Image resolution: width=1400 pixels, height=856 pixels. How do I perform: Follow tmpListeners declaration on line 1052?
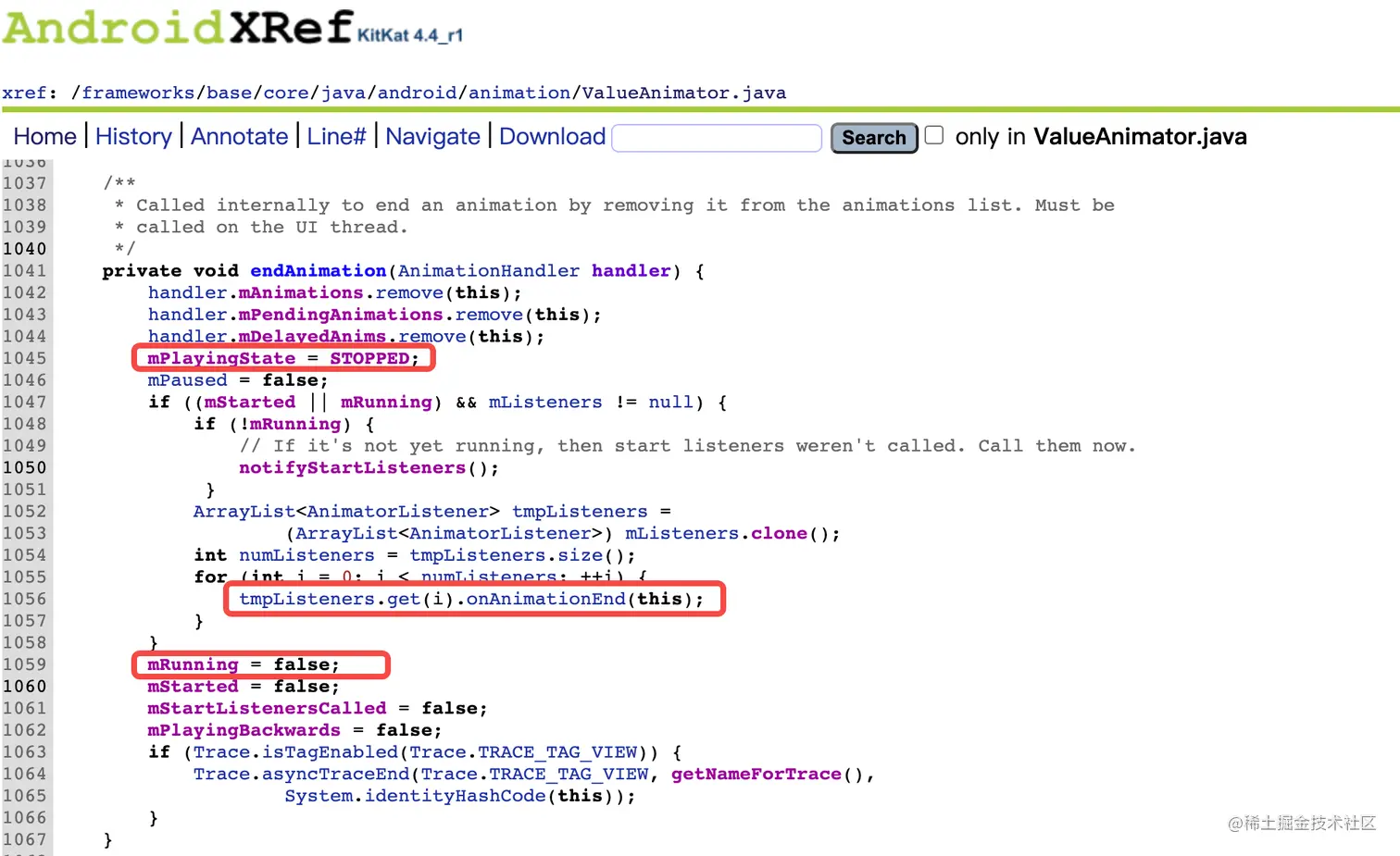click(x=580, y=512)
